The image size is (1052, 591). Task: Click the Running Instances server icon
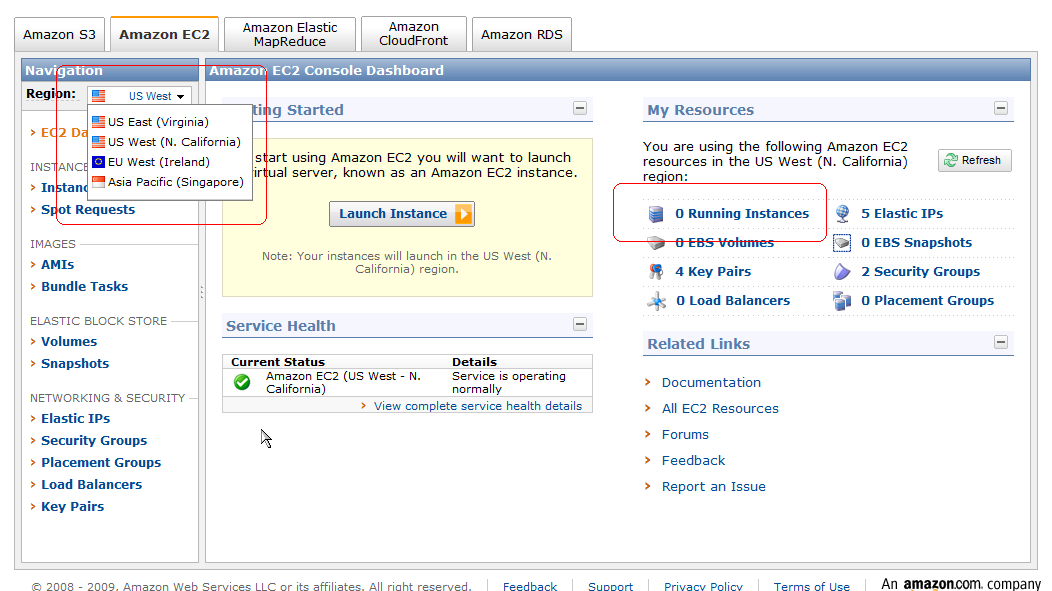pyautogui.click(x=656, y=214)
